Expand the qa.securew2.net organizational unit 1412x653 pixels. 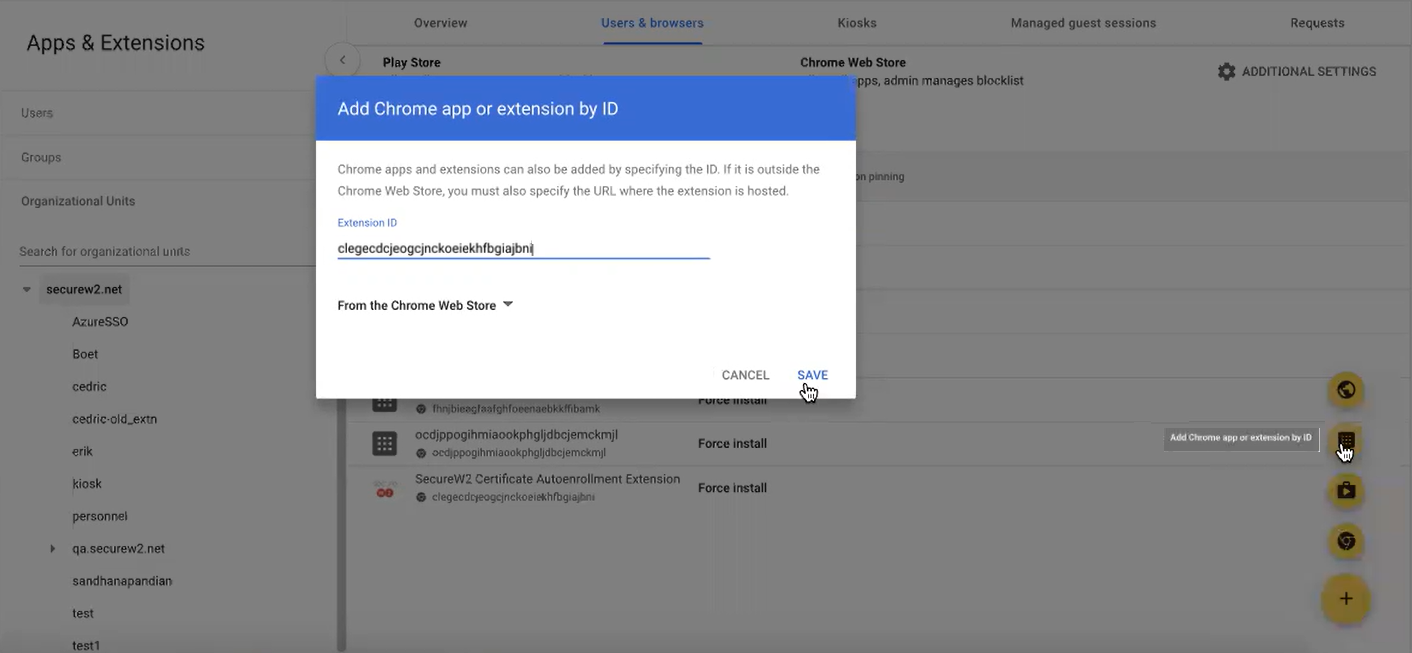click(x=52, y=549)
